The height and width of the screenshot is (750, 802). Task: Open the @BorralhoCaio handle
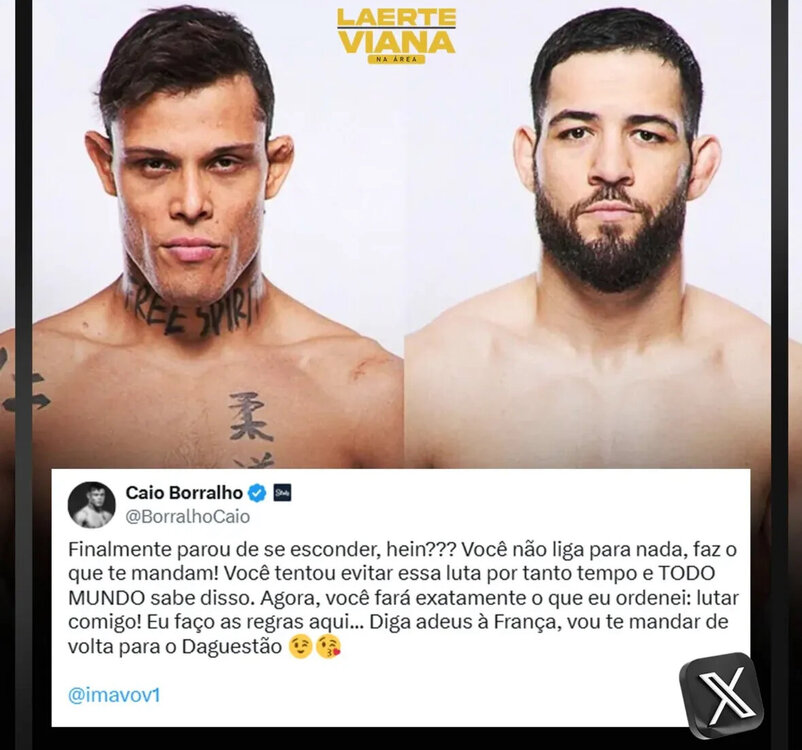188,517
